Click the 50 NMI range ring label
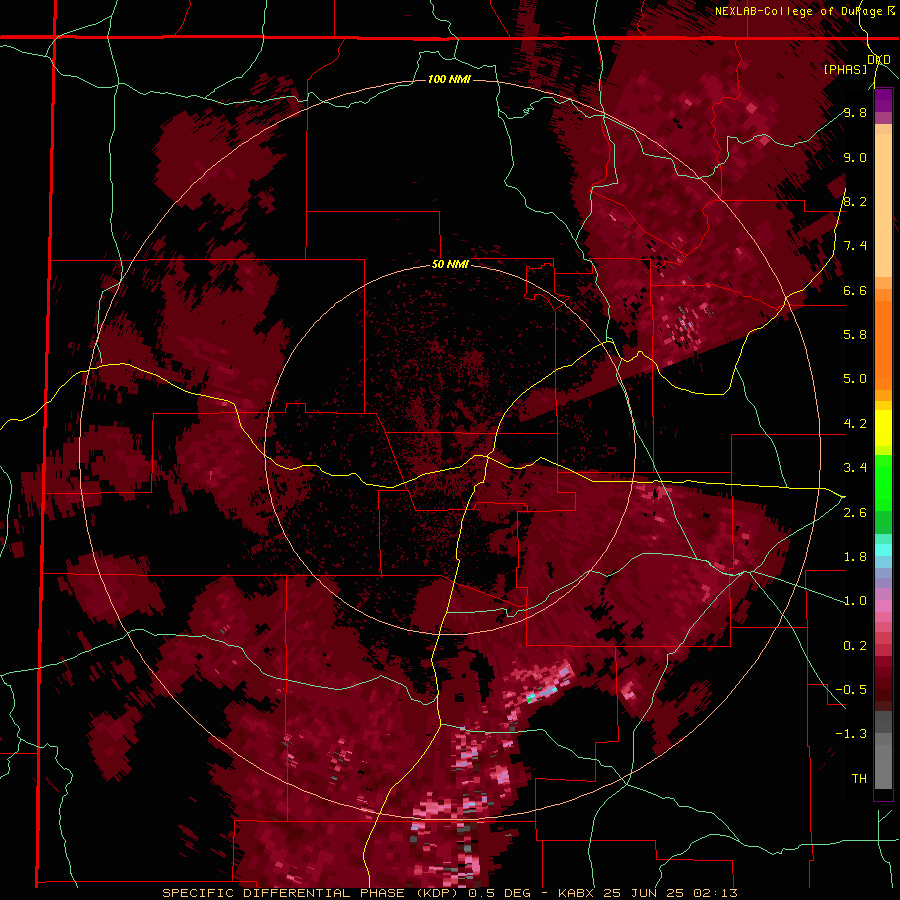The image size is (900, 900). [x=450, y=265]
